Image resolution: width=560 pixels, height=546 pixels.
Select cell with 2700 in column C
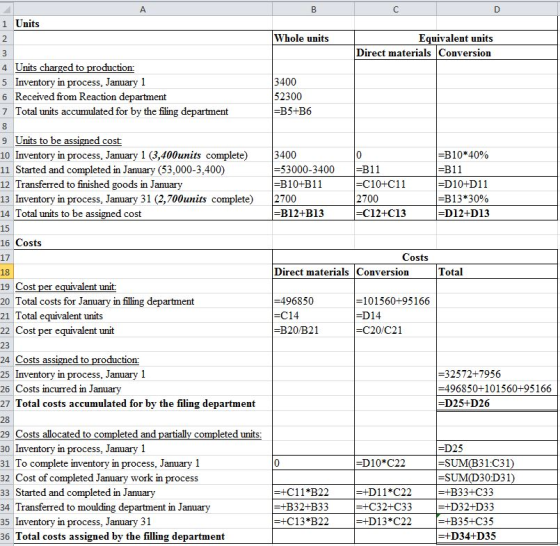(x=395, y=199)
